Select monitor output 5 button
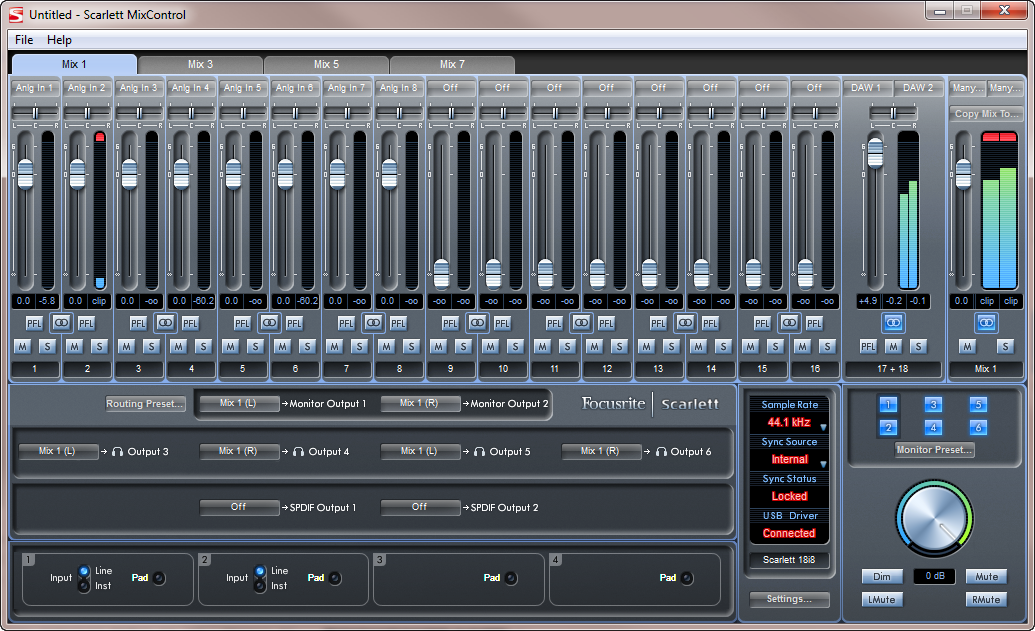The height and width of the screenshot is (631, 1035). (x=978, y=405)
